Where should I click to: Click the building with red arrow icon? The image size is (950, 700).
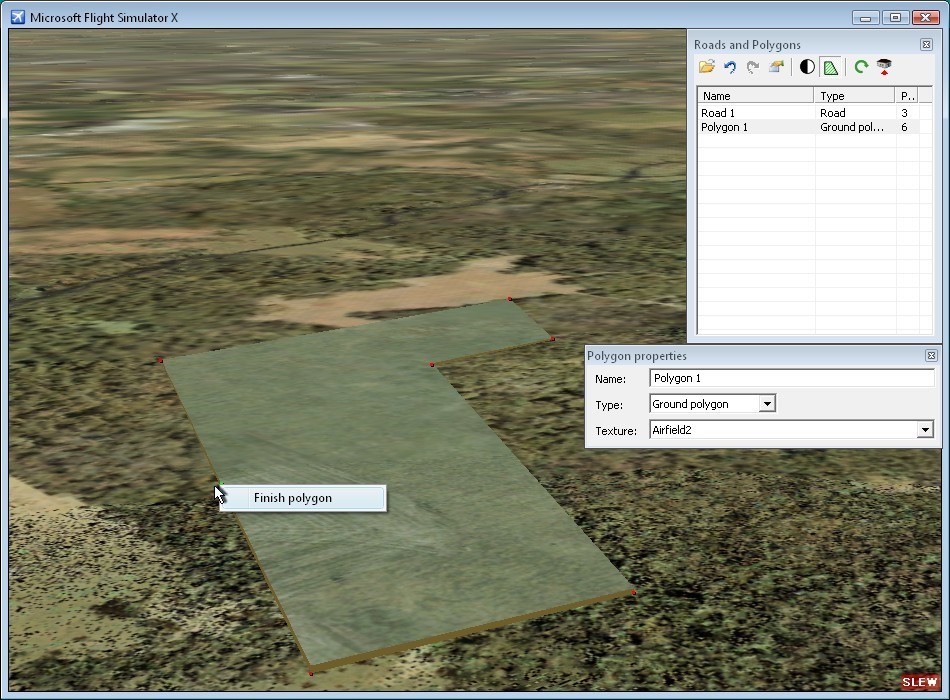point(884,67)
